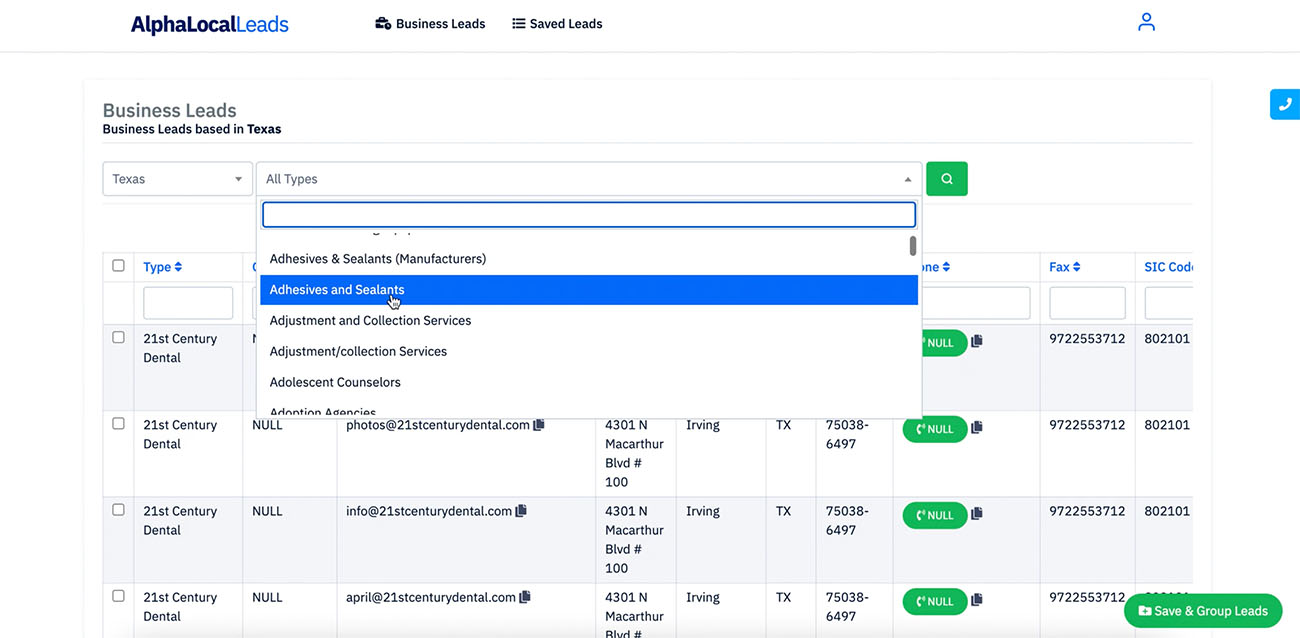Open Business Leads navigation tab

pyautogui.click(x=430, y=24)
